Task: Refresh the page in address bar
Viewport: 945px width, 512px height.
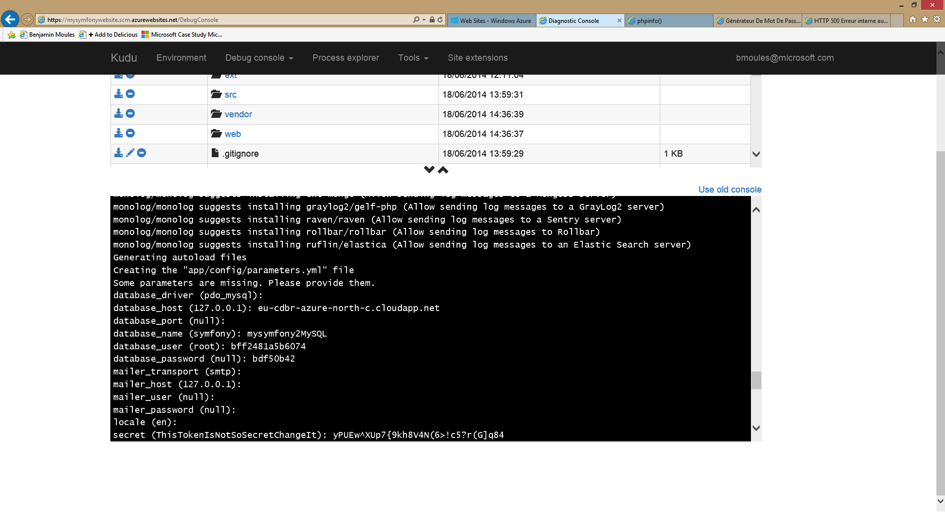Action: tap(440, 20)
